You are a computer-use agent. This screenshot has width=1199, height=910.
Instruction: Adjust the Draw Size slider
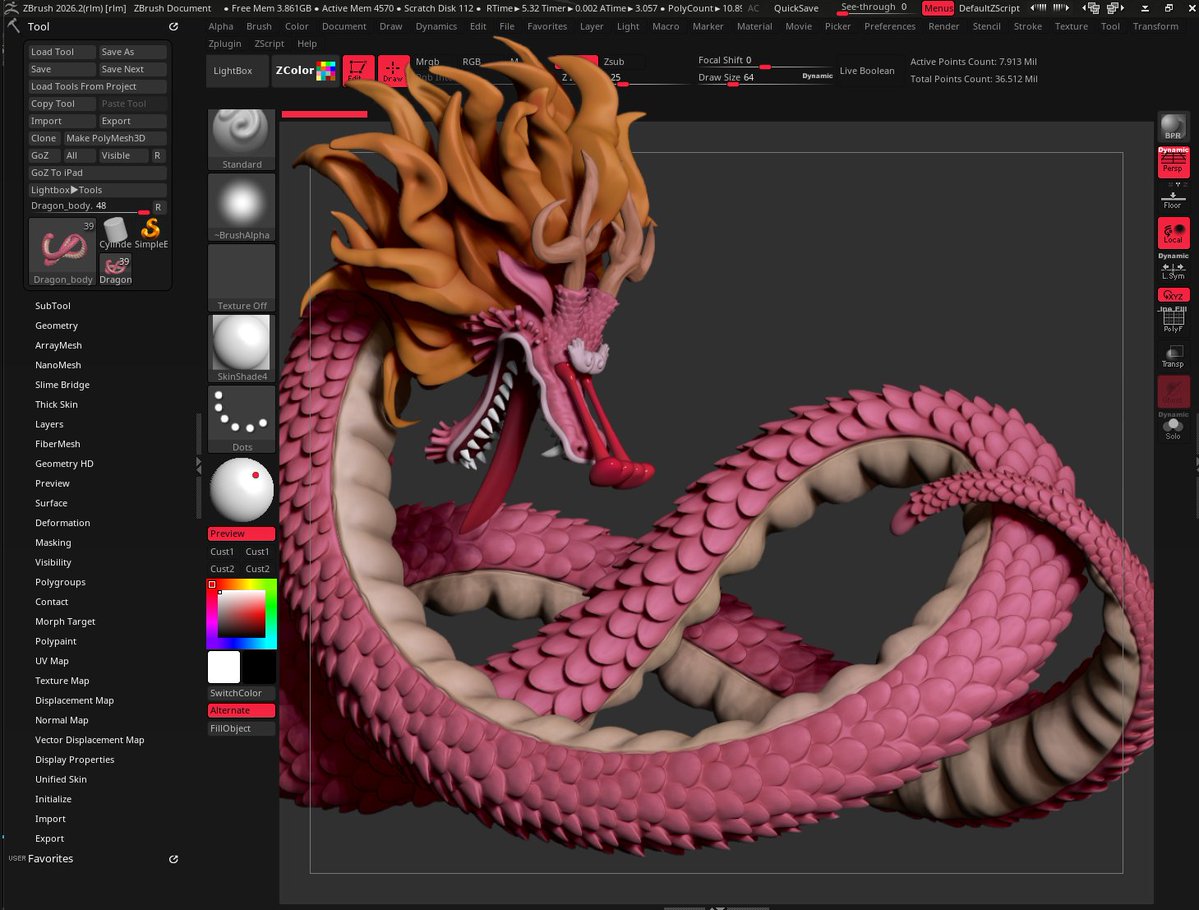(764, 78)
